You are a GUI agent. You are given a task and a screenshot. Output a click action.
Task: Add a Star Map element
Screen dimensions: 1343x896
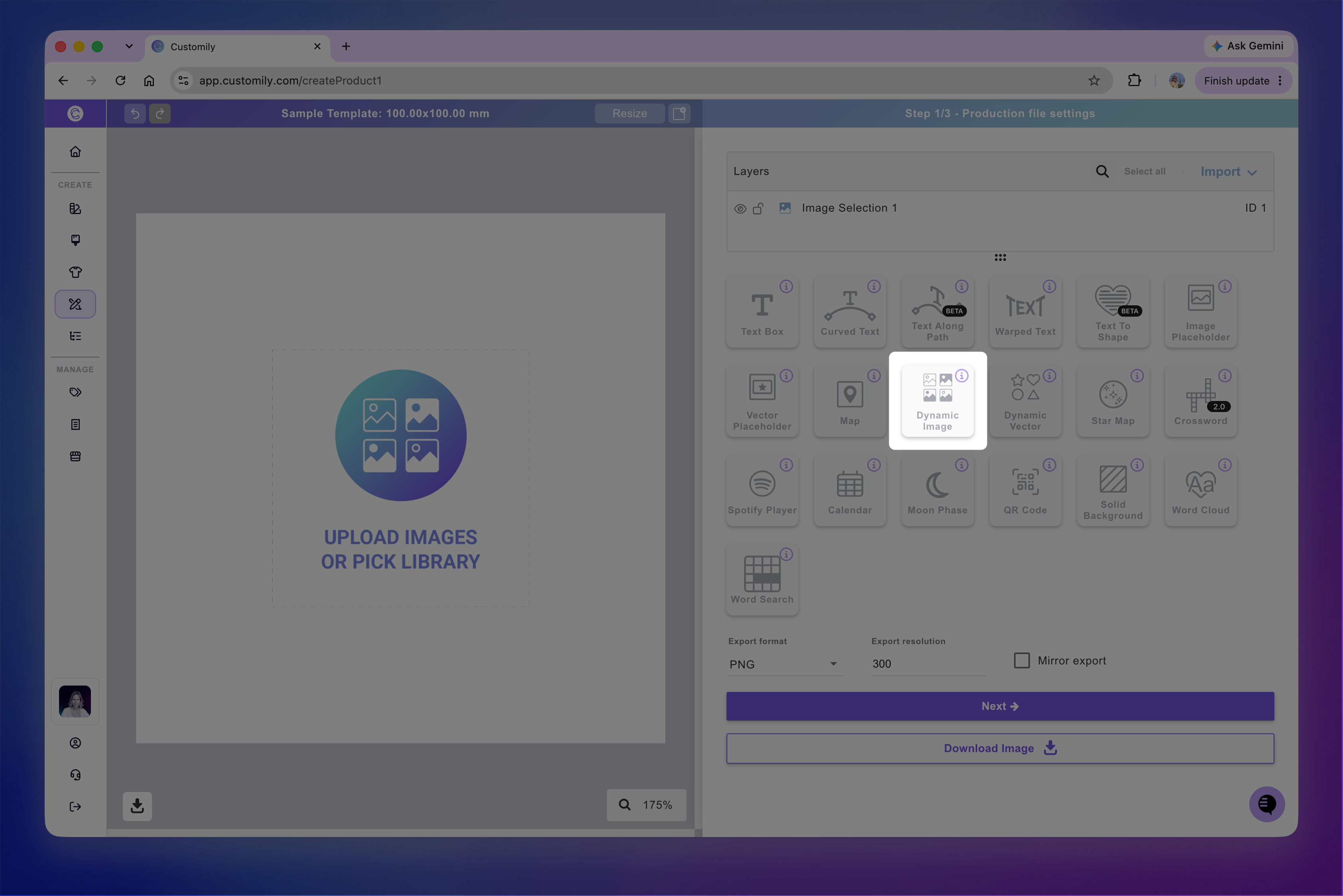pos(1113,401)
